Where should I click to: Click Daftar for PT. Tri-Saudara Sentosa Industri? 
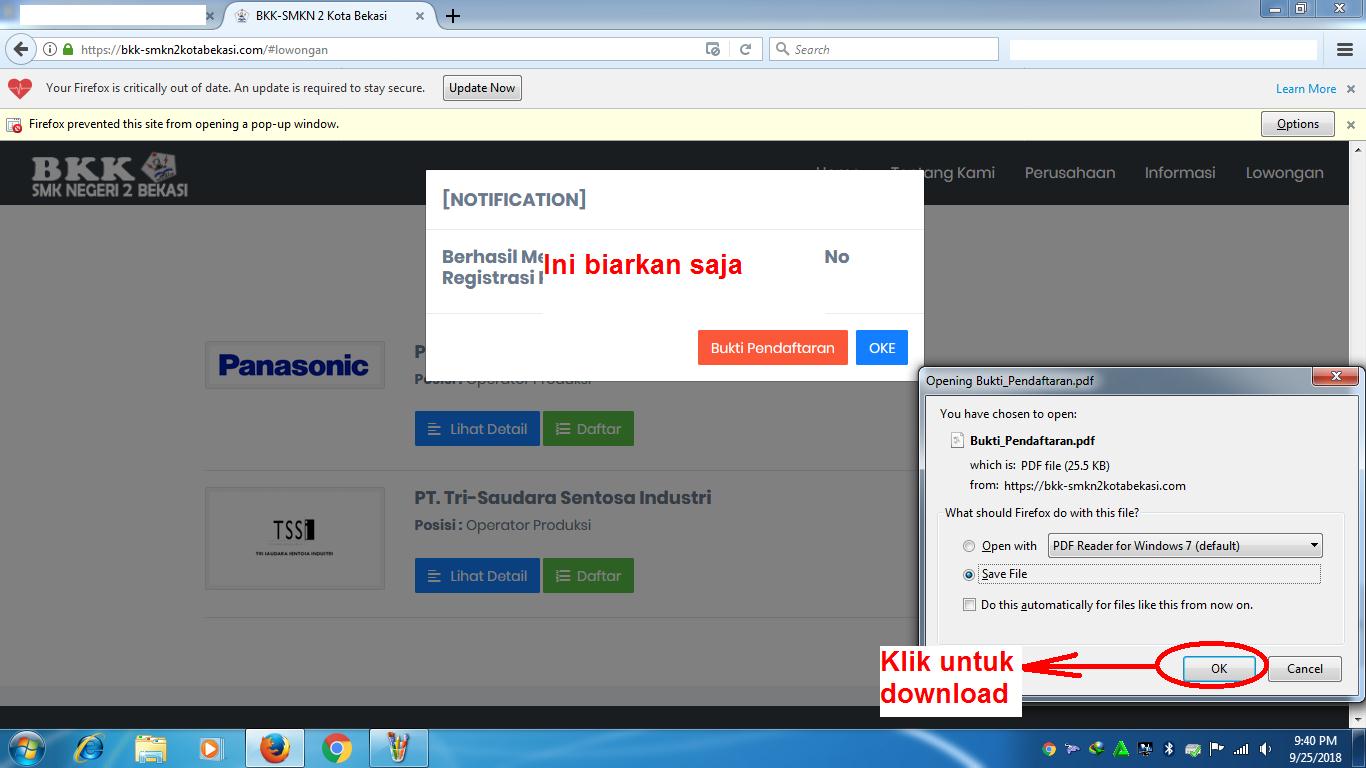(x=588, y=576)
